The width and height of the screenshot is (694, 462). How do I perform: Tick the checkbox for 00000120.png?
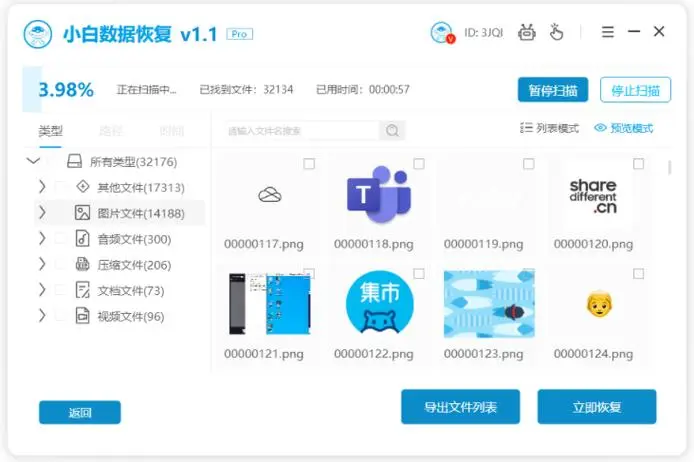pos(638,164)
